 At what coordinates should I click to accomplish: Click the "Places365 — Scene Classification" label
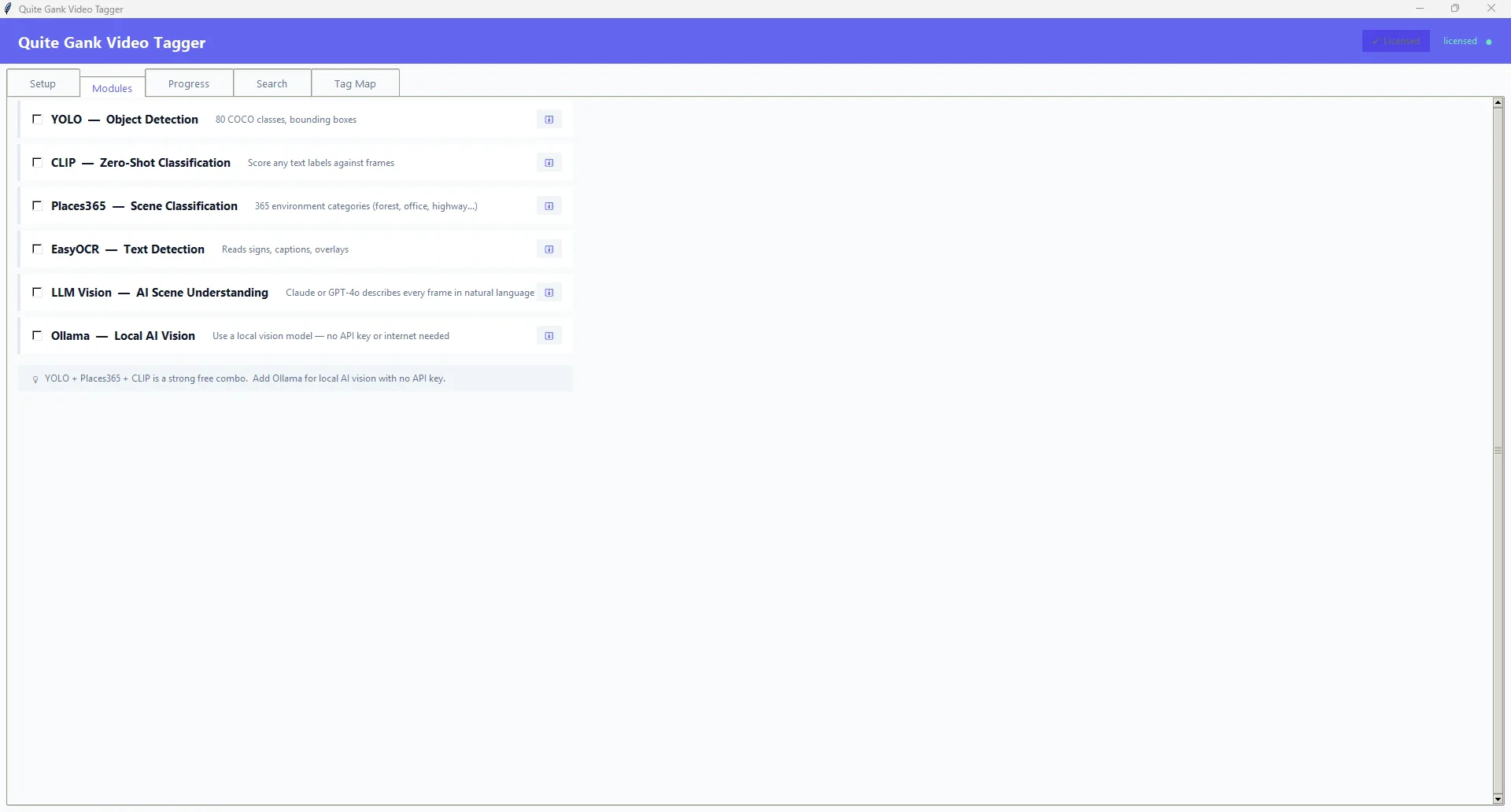point(144,206)
